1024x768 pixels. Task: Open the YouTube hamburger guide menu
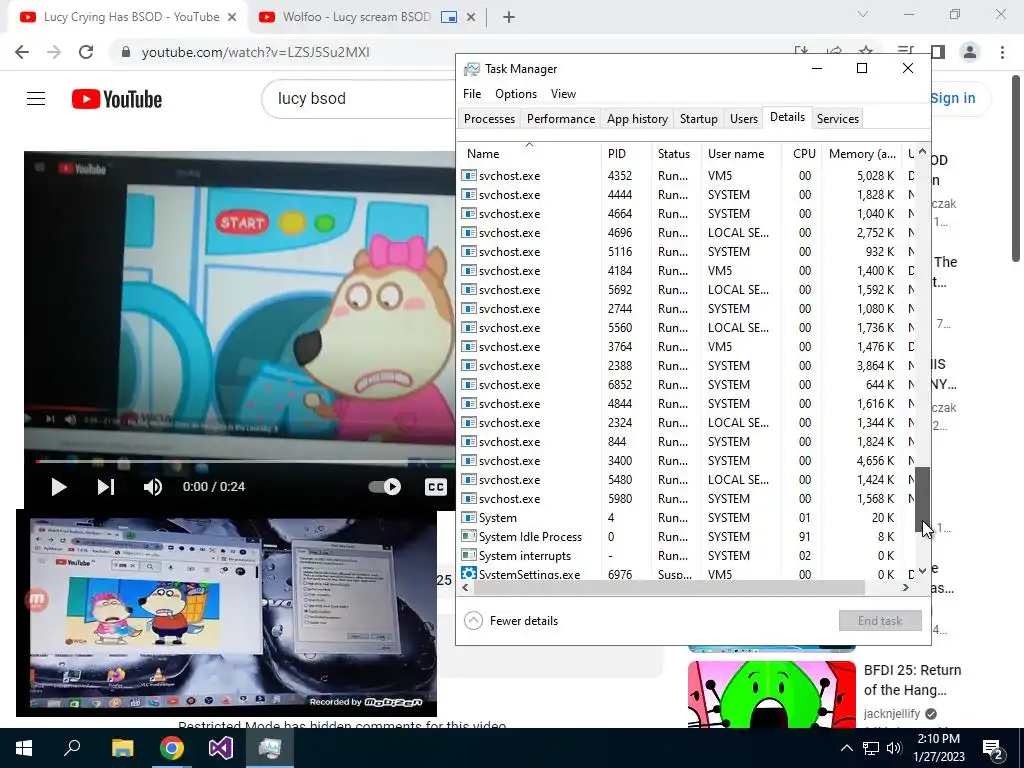pyautogui.click(x=36, y=99)
